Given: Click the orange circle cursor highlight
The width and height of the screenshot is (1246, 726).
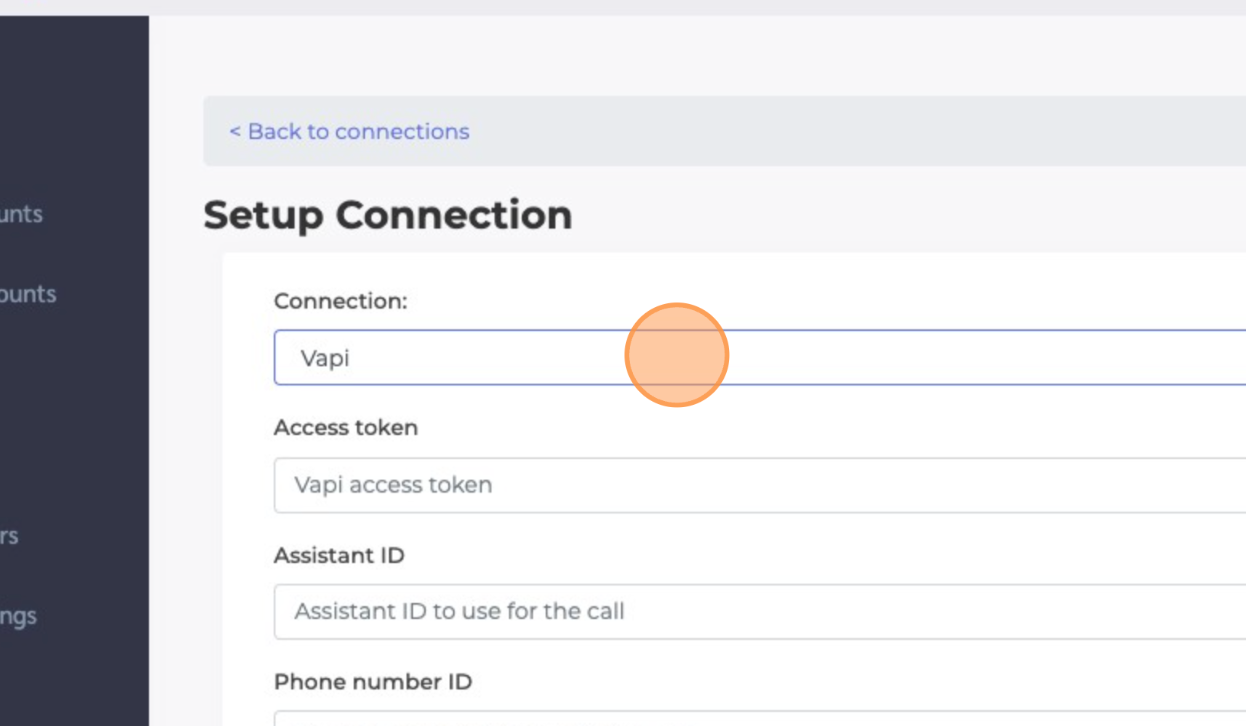Looking at the screenshot, I should coord(677,355).
